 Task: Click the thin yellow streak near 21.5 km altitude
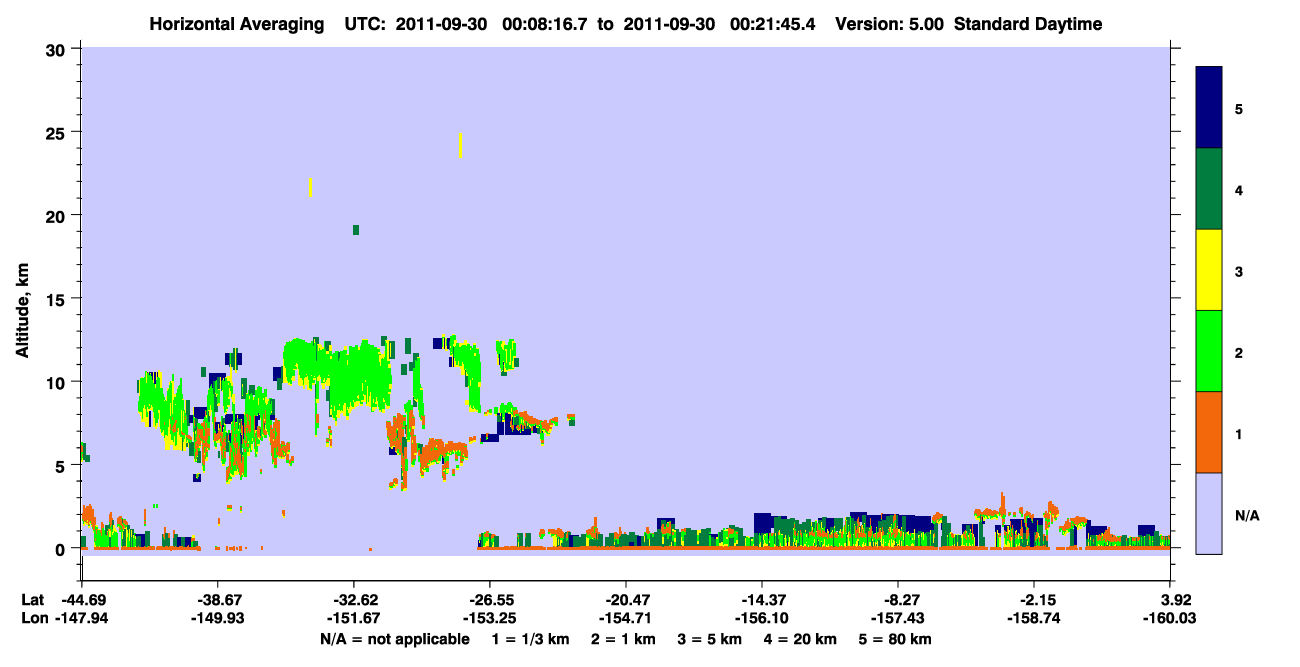click(311, 187)
